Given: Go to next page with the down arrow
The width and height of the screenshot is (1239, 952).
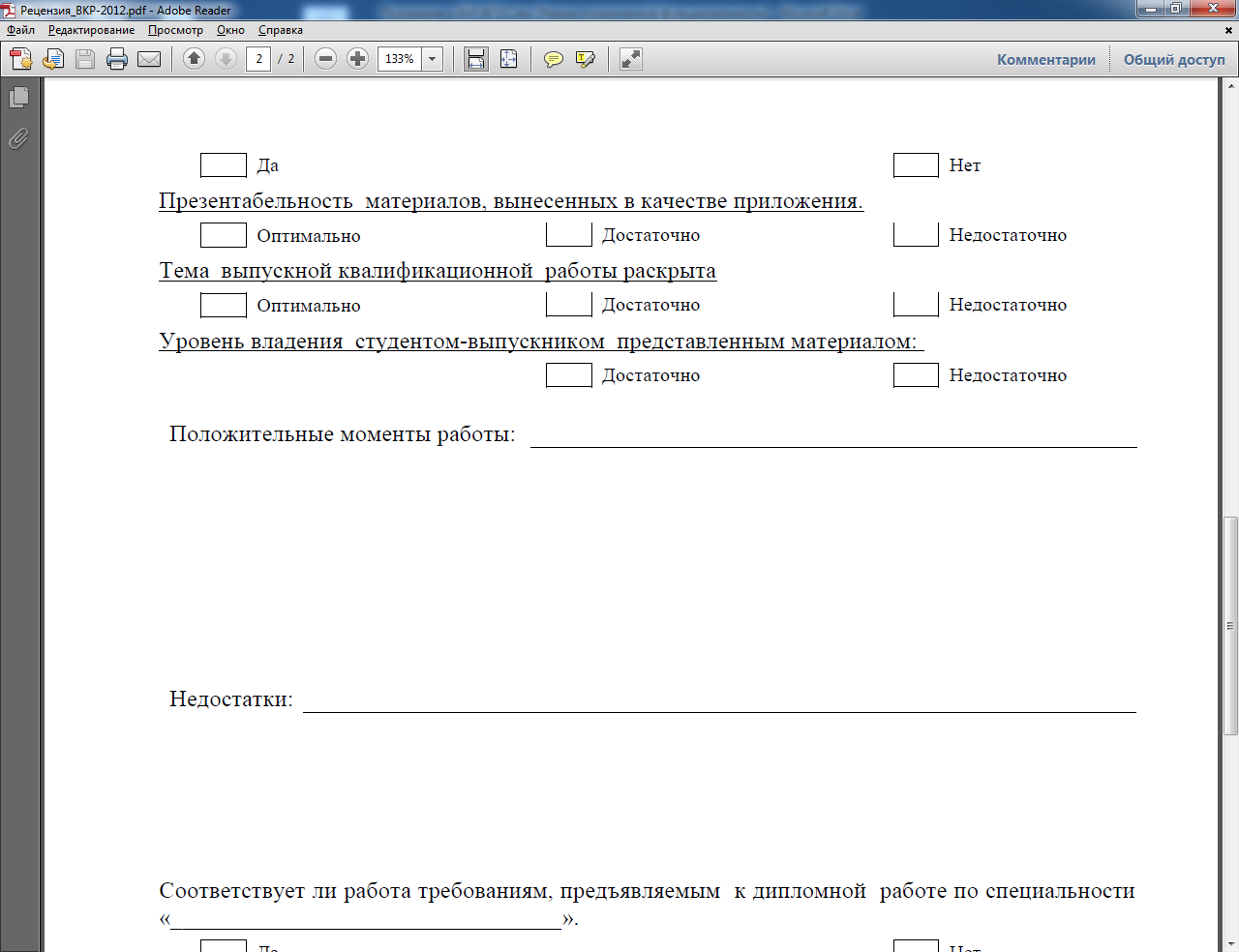Looking at the screenshot, I should tap(226, 59).
